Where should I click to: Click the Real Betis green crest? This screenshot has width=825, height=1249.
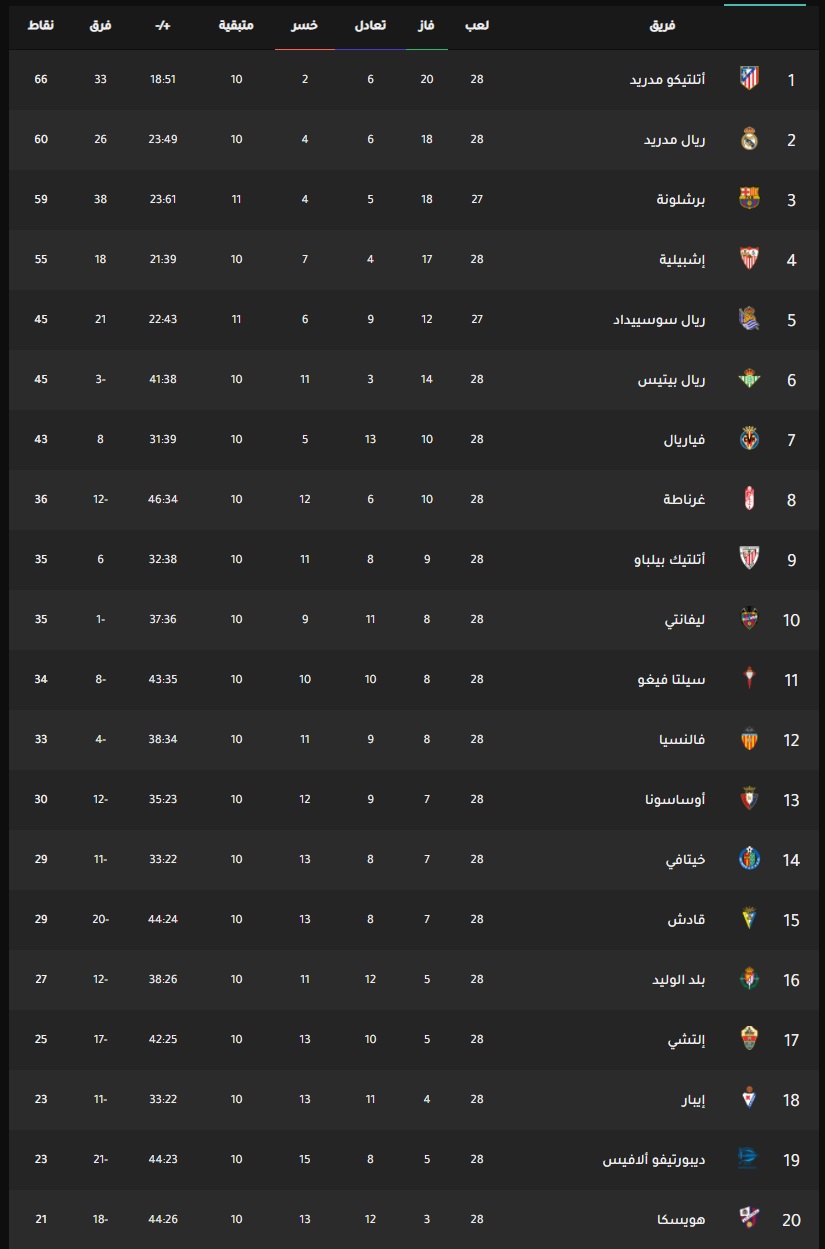click(x=749, y=379)
